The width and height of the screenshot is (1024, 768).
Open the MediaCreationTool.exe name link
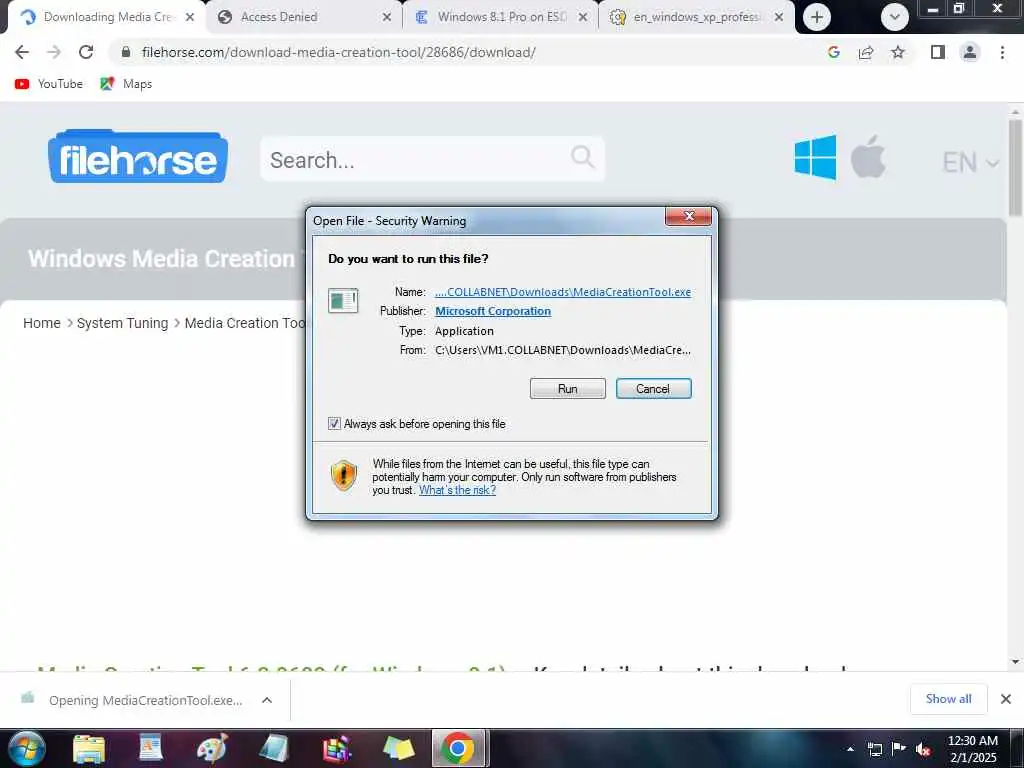click(x=563, y=292)
